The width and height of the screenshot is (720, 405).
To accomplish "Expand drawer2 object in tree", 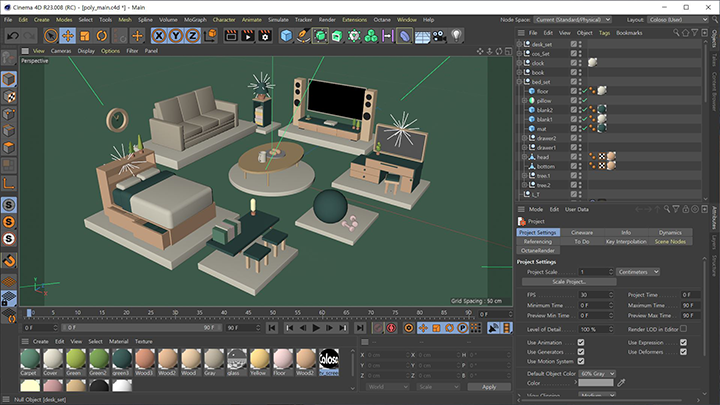I will 524,138.
